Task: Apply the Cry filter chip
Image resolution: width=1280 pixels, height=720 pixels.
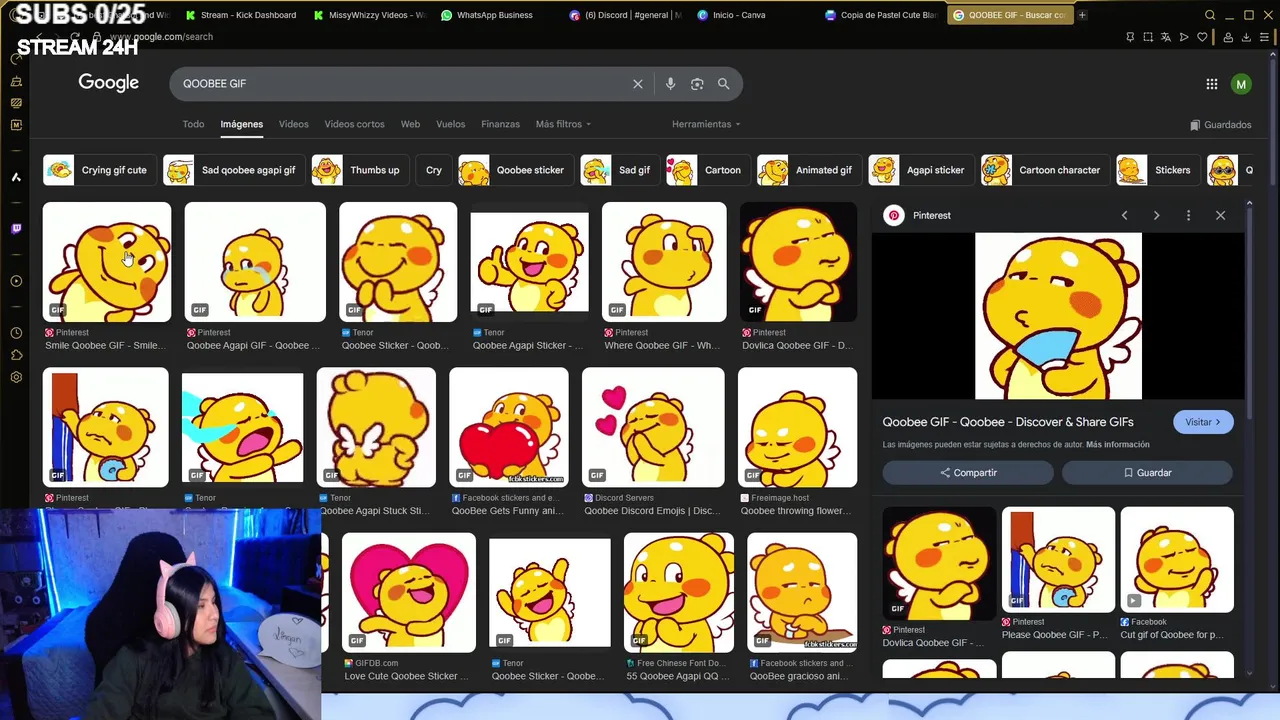Action: coord(433,170)
